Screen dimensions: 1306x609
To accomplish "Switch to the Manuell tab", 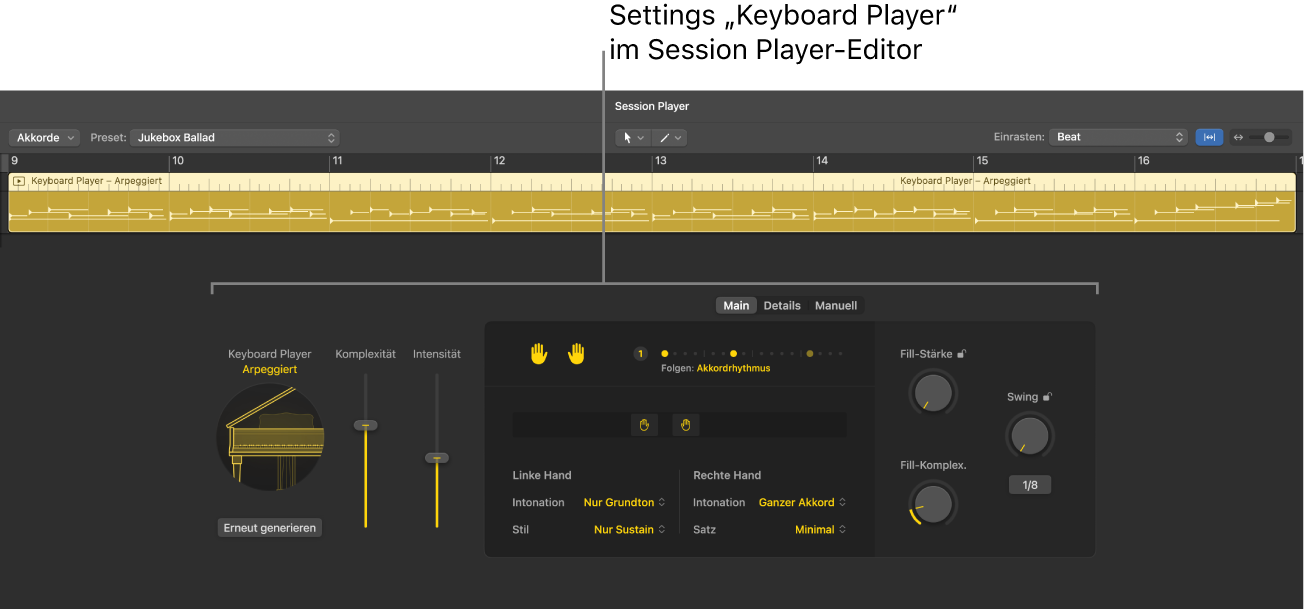I will [x=836, y=305].
